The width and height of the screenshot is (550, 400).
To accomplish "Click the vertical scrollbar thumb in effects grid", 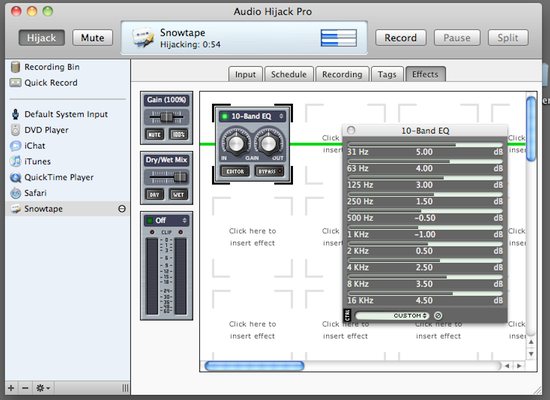I will click(x=531, y=129).
